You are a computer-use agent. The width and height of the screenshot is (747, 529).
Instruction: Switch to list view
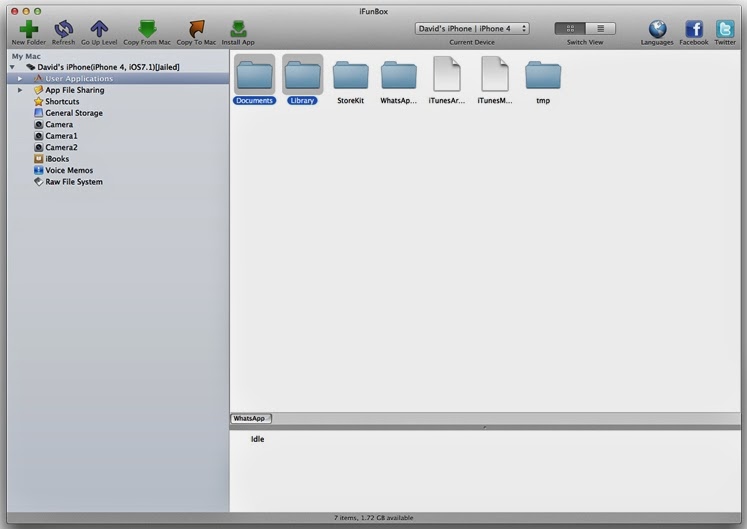pyautogui.click(x=600, y=29)
